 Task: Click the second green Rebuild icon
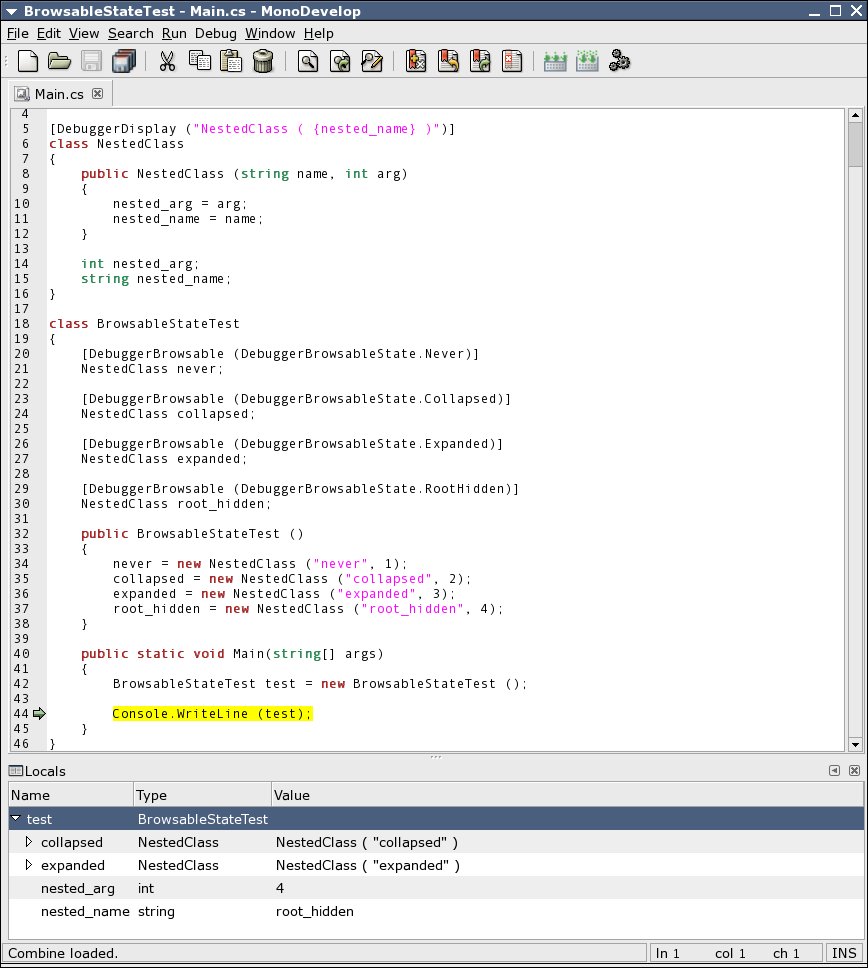587,61
